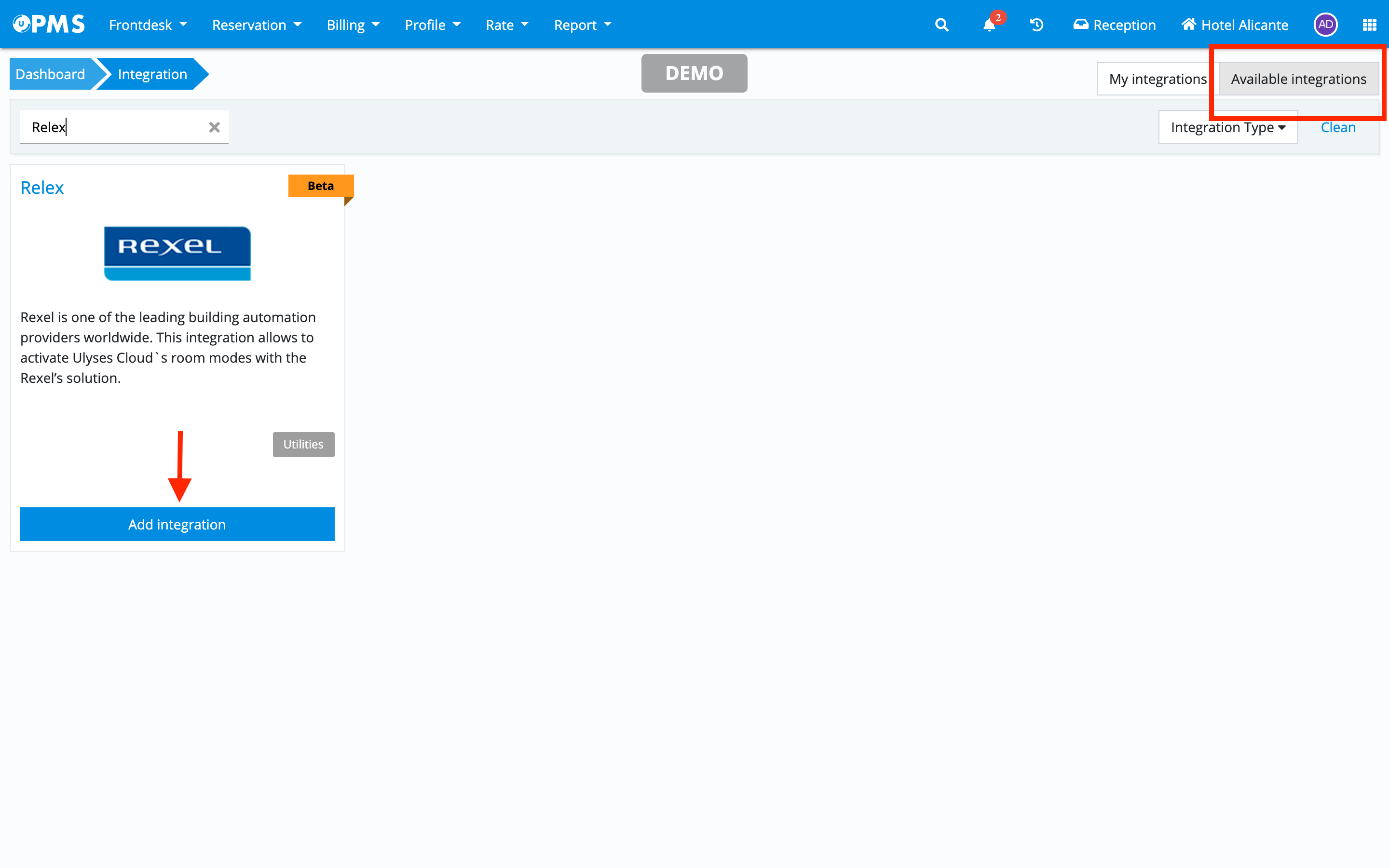Go to Dashboard breadcrumb

[51, 74]
